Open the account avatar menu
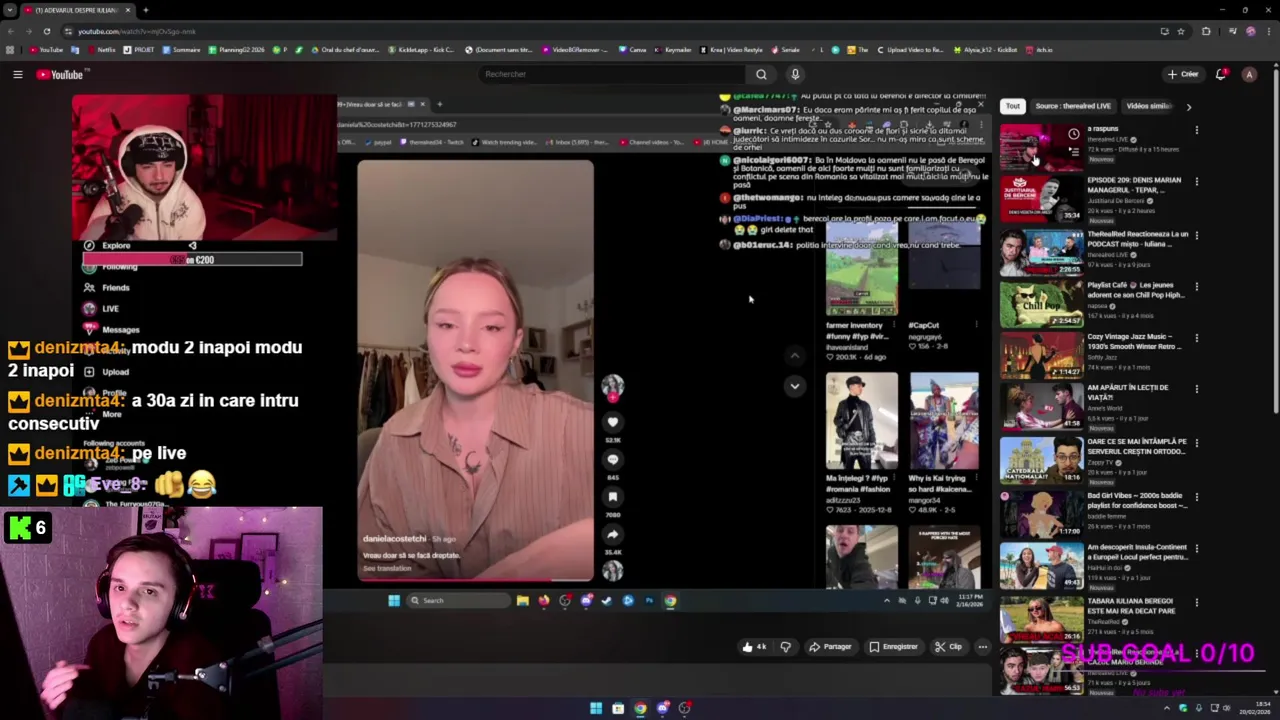Viewport: 1280px width, 720px height. pyautogui.click(x=1249, y=74)
